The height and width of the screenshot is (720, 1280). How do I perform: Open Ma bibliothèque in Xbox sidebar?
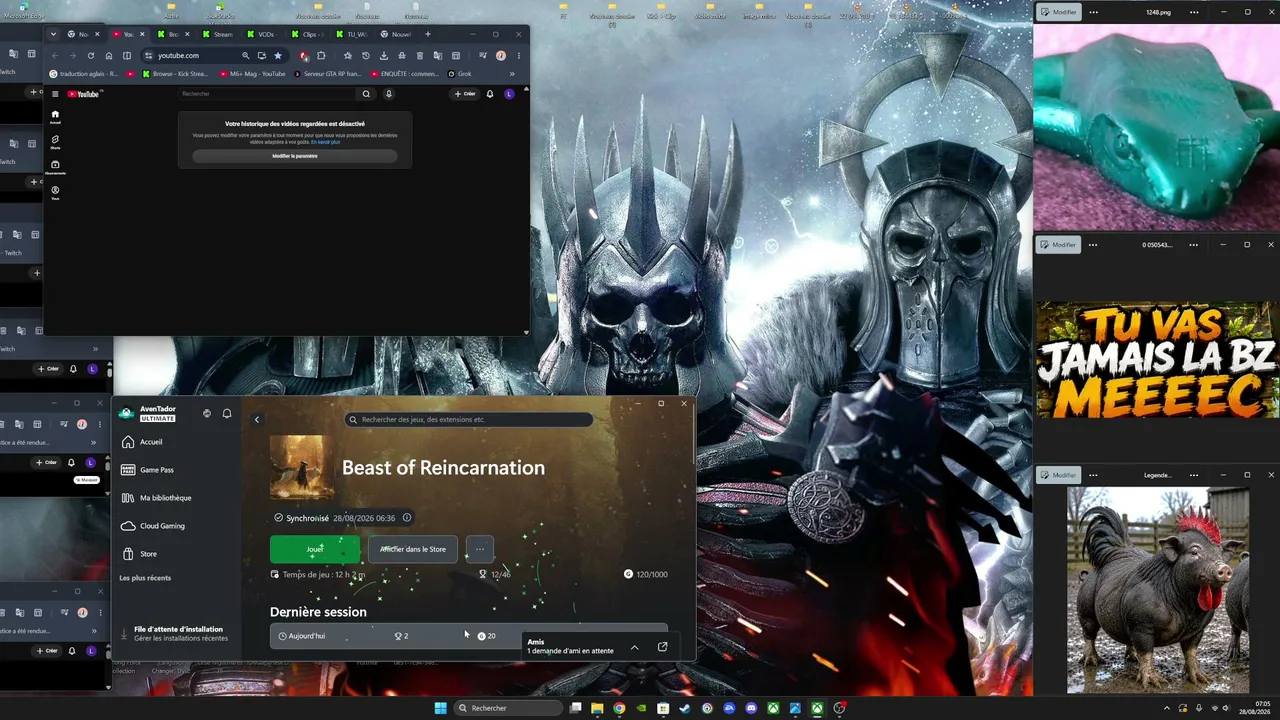coord(156,498)
